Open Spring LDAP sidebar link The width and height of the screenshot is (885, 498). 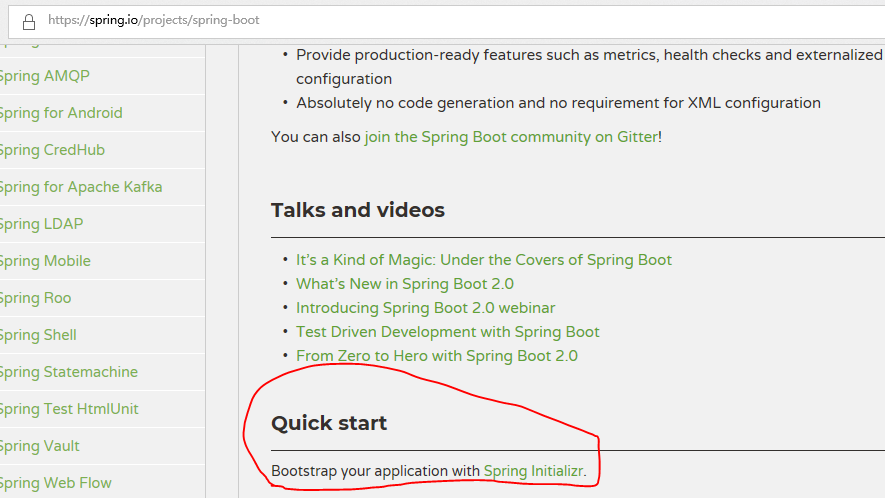(41, 224)
